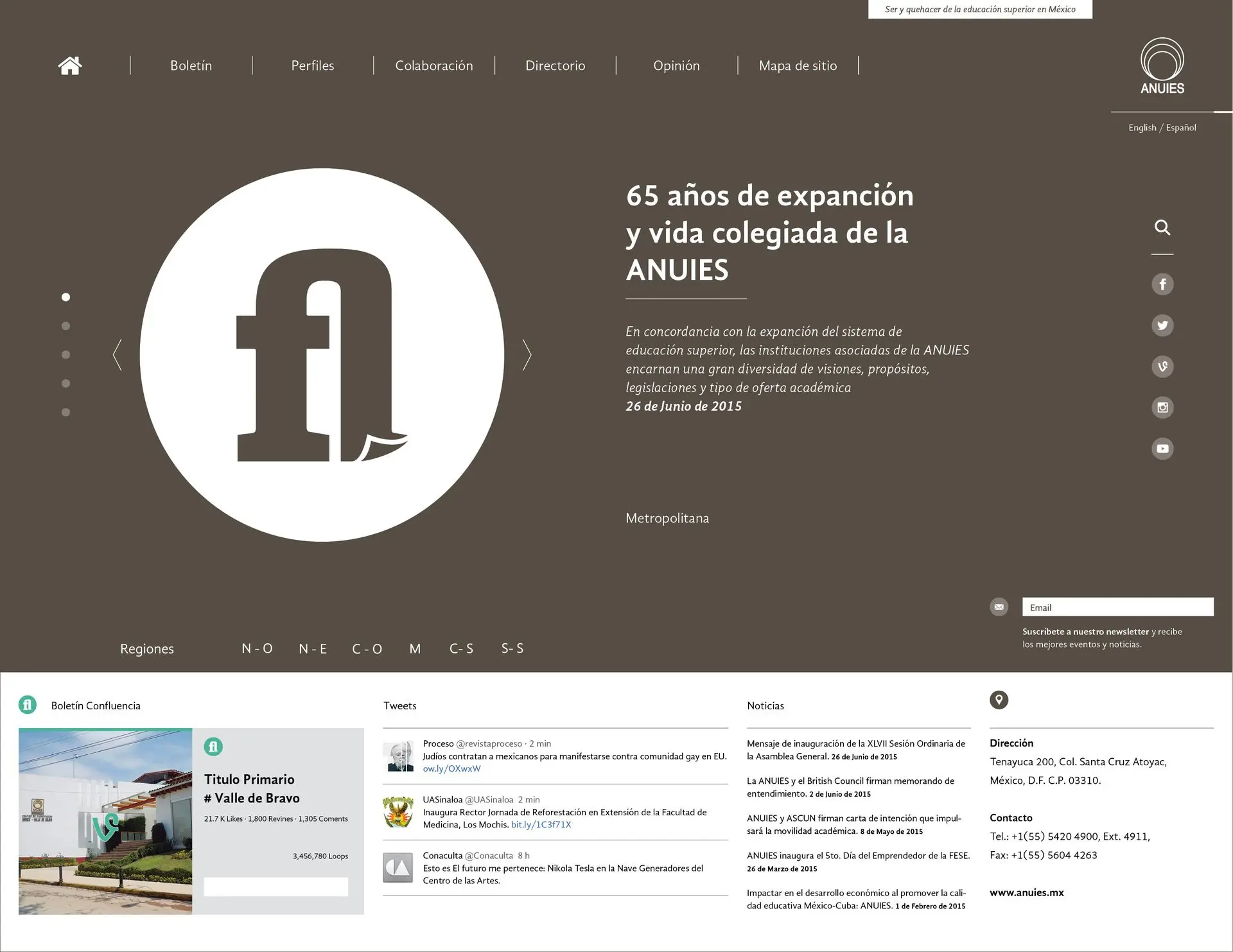Open the UASinaloa avatar image

click(x=398, y=812)
